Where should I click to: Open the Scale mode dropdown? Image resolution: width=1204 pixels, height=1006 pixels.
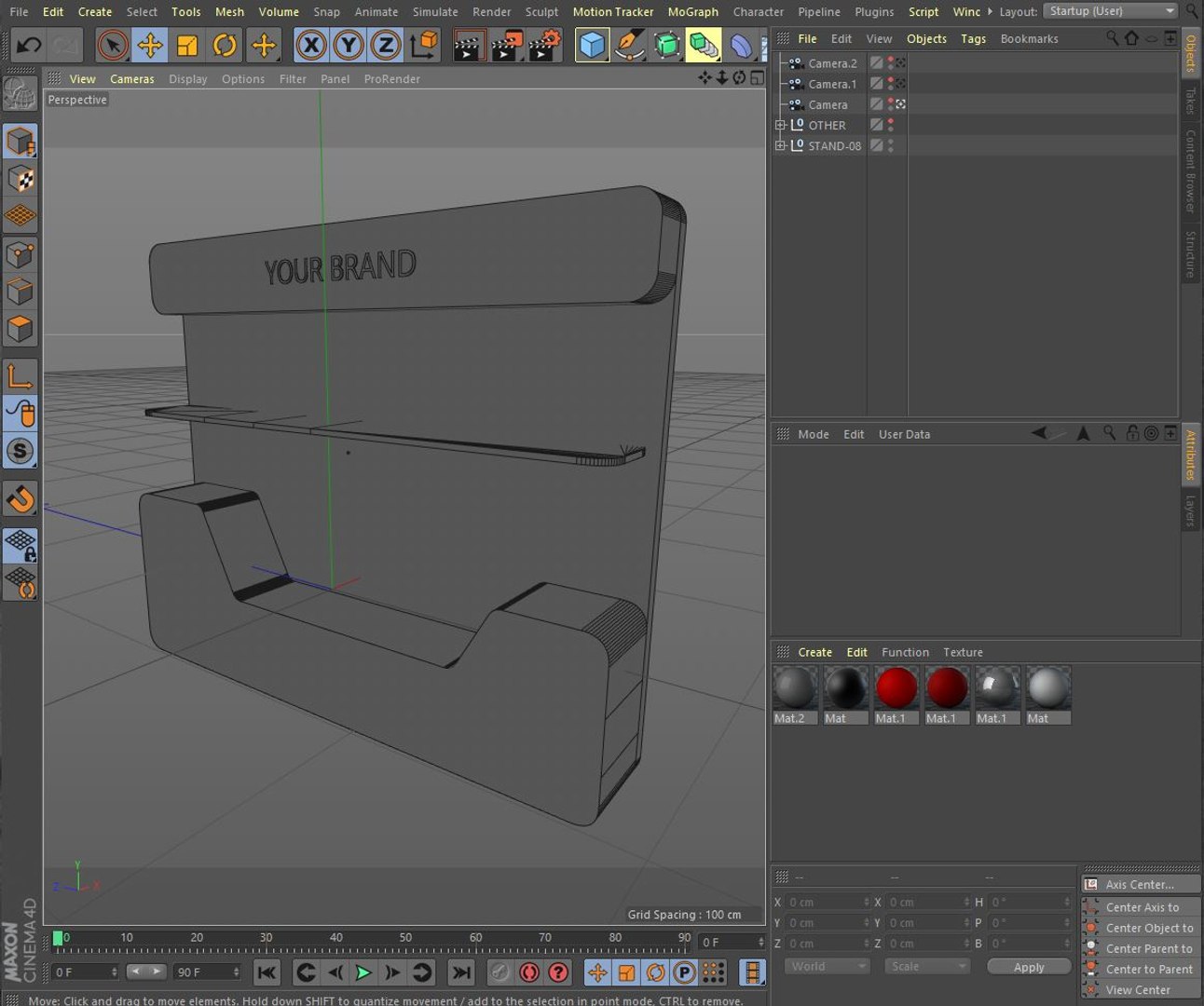point(927,967)
